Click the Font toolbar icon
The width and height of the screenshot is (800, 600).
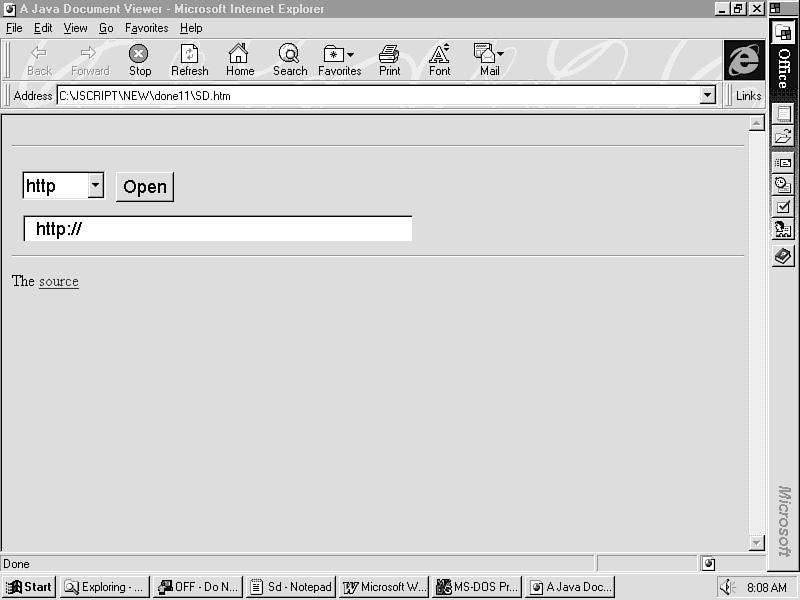tap(439, 60)
